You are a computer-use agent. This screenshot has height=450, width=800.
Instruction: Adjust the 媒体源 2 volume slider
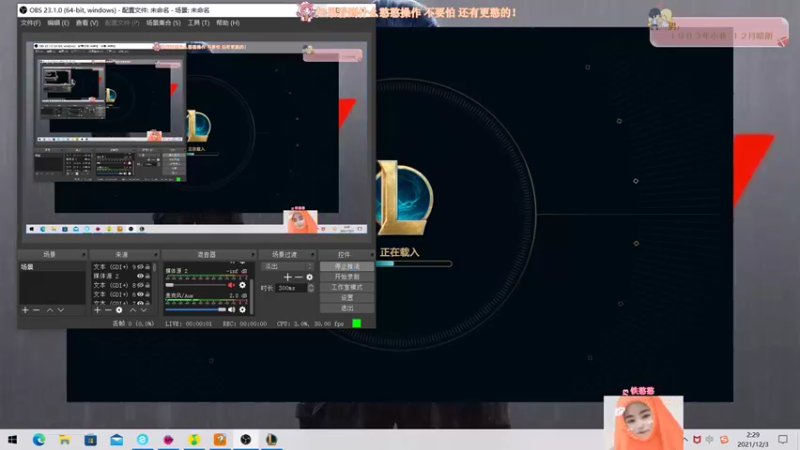195,285
